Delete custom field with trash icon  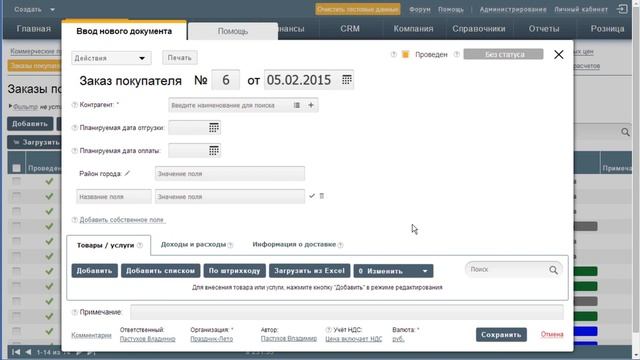click(x=322, y=196)
